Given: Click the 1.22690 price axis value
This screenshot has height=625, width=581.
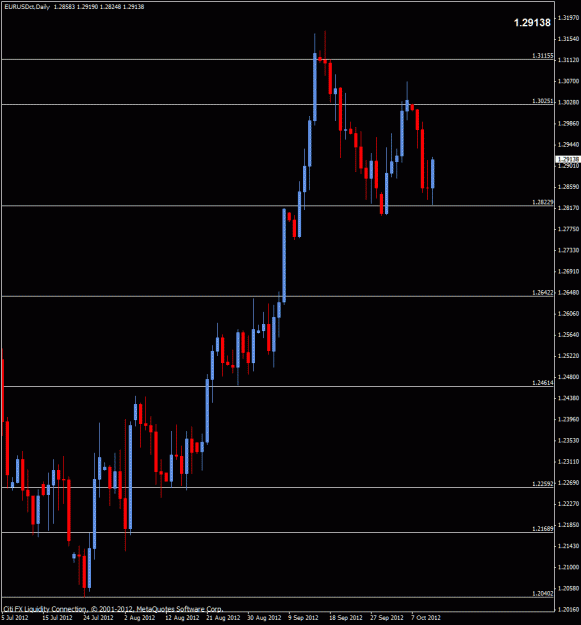Looking at the screenshot, I should tap(568, 482).
